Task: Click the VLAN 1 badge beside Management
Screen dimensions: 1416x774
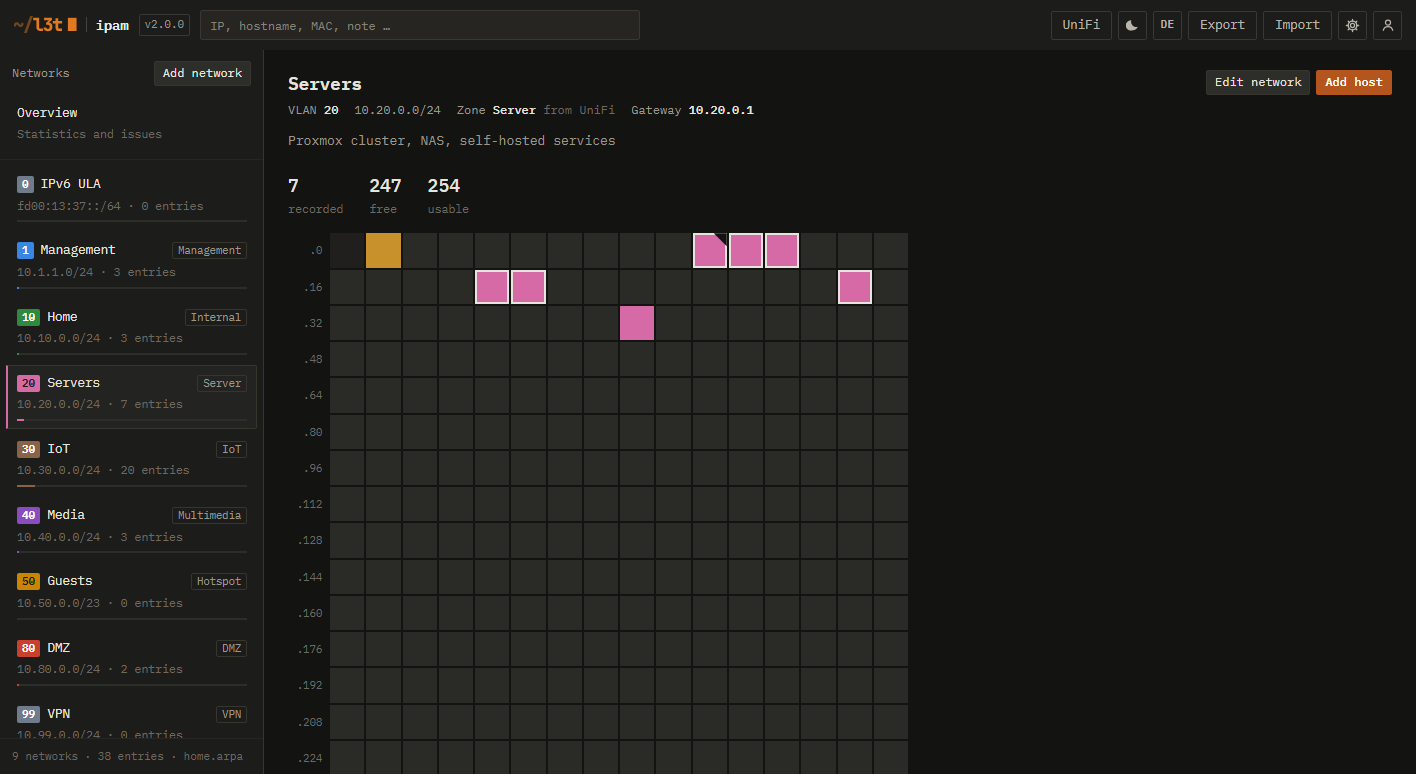Action: tap(25, 250)
